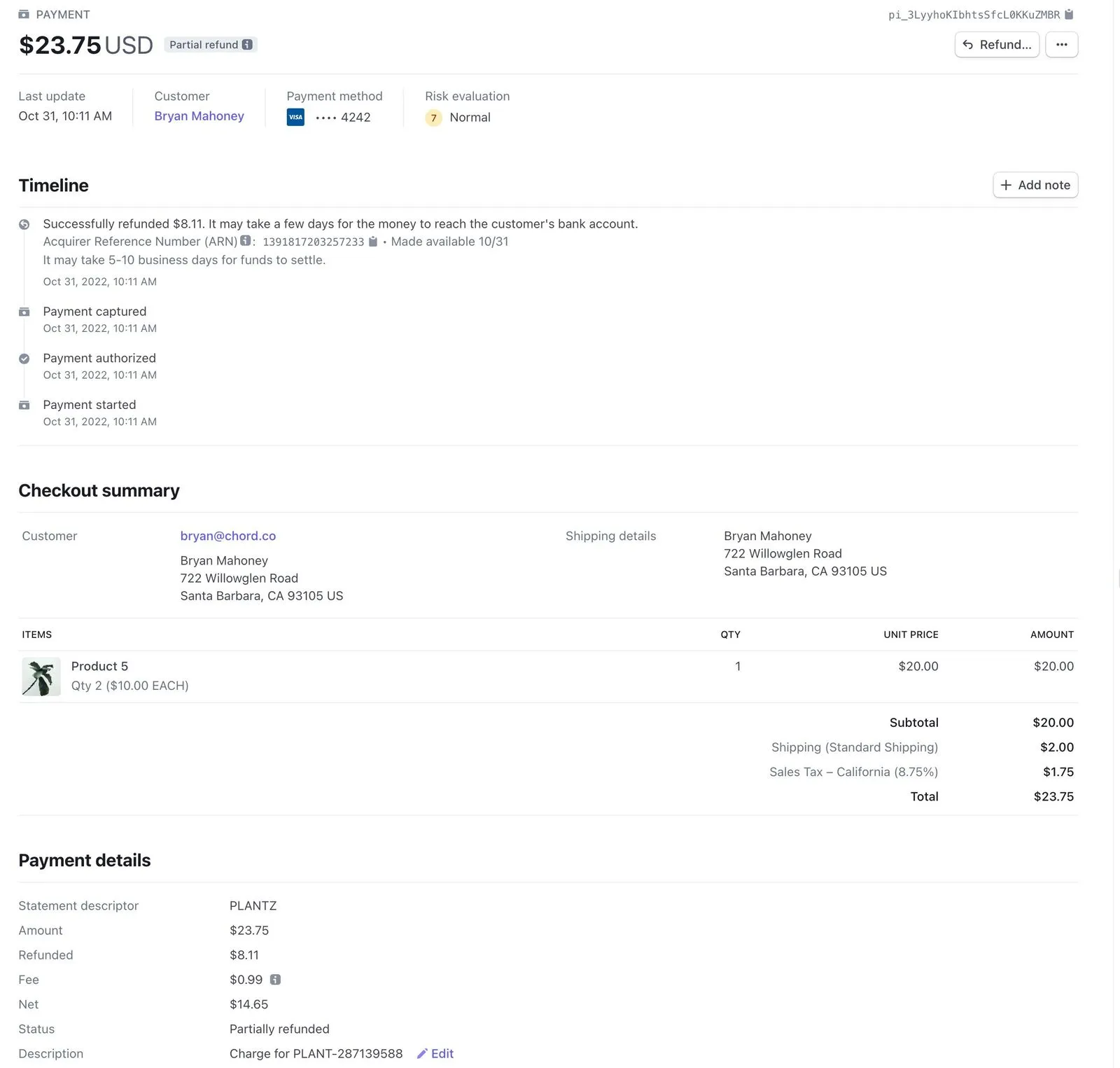Click the Payment authorized checkmark icon

pyautogui.click(x=24, y=359)
